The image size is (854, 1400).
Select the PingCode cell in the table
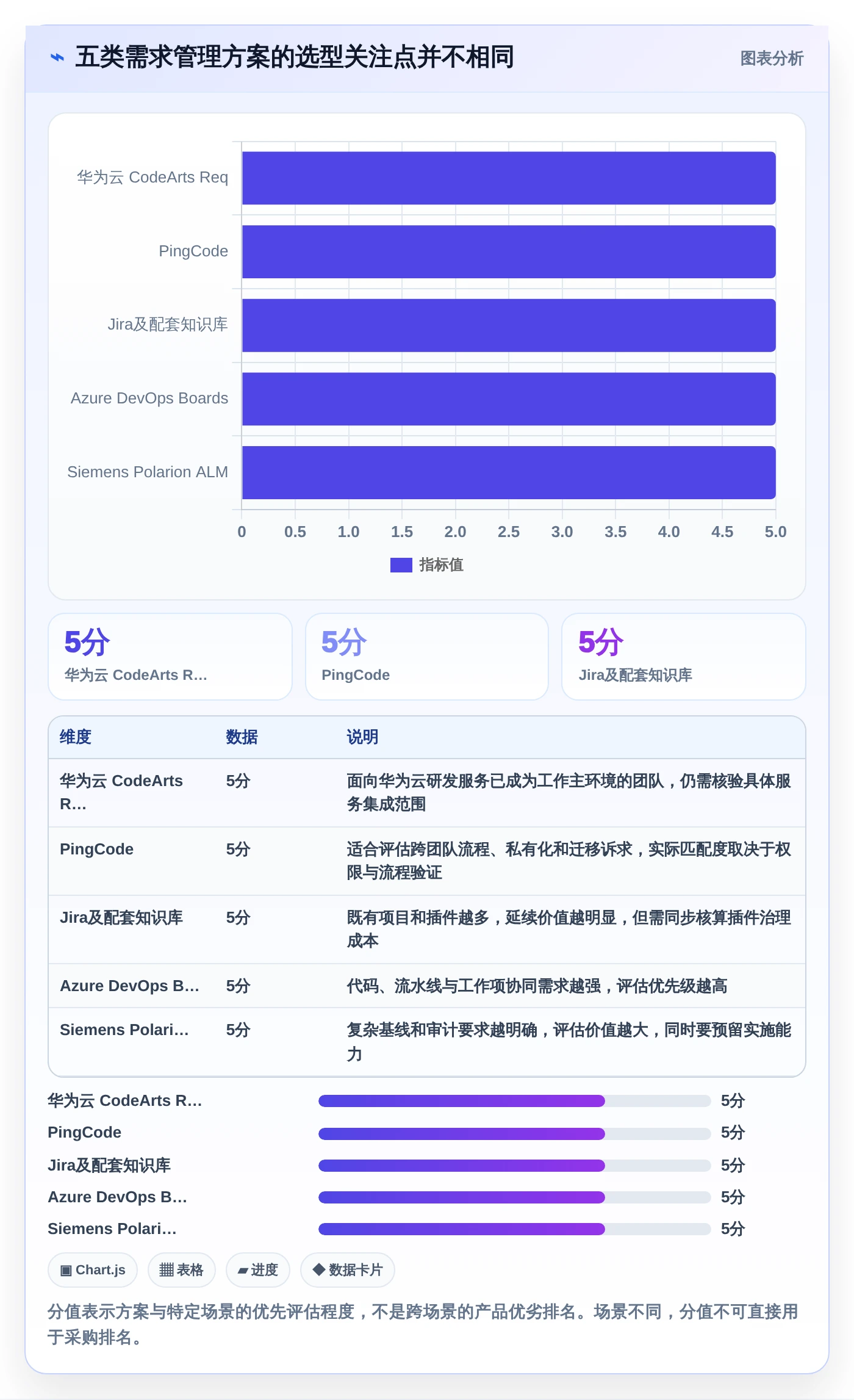pyautogui.click(x=97, y=850)
